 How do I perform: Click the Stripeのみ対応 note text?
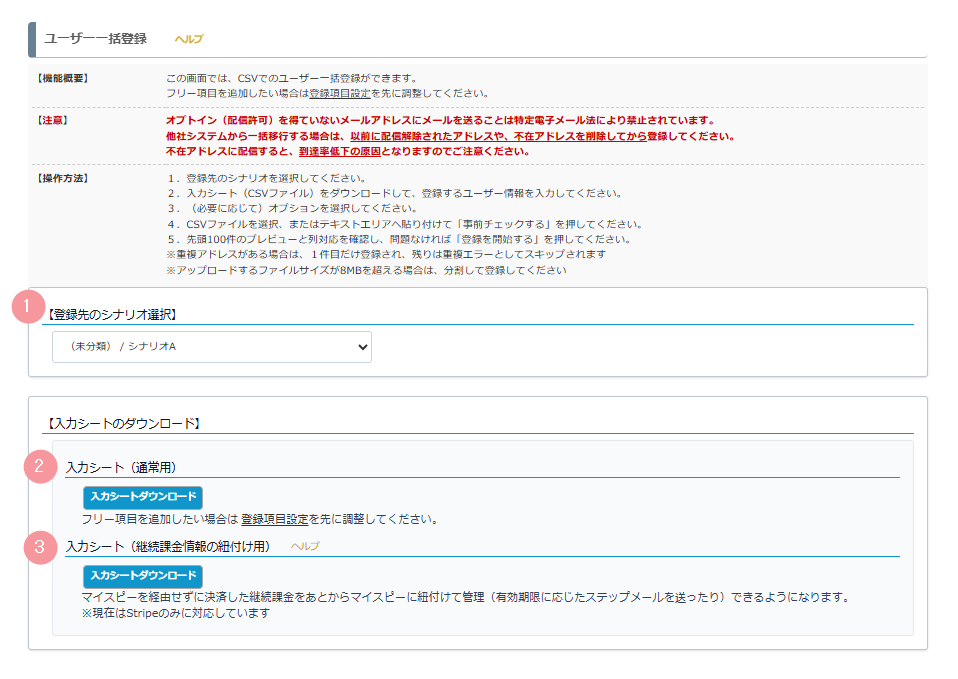pyautogui.click(x=176, y=613)
